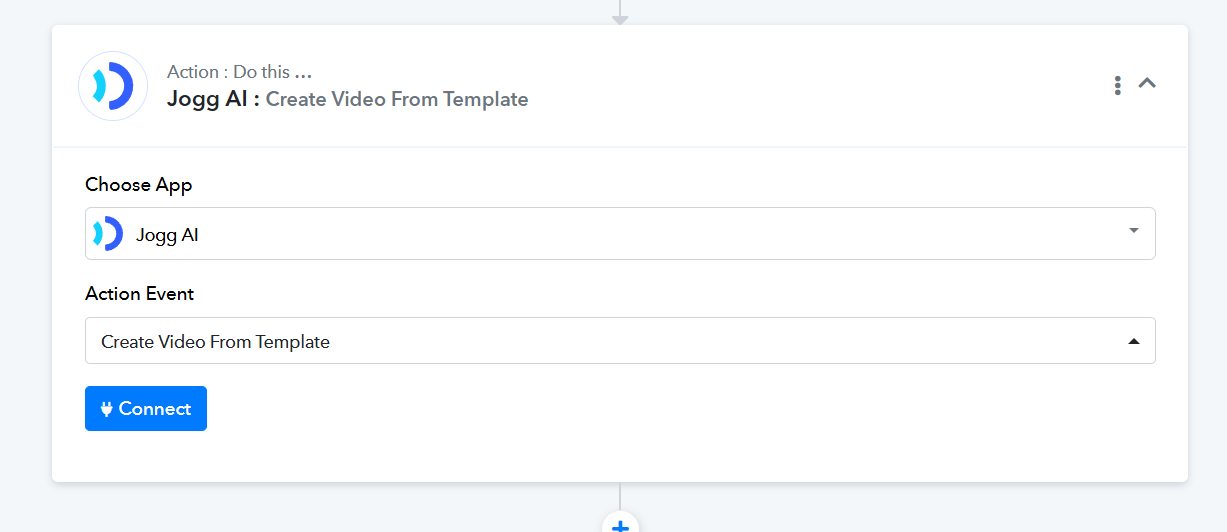Image resolution: width=1227 pixels, height=532 pixels.
Task: Click the blue Connect button
Action: click(146, 408)
